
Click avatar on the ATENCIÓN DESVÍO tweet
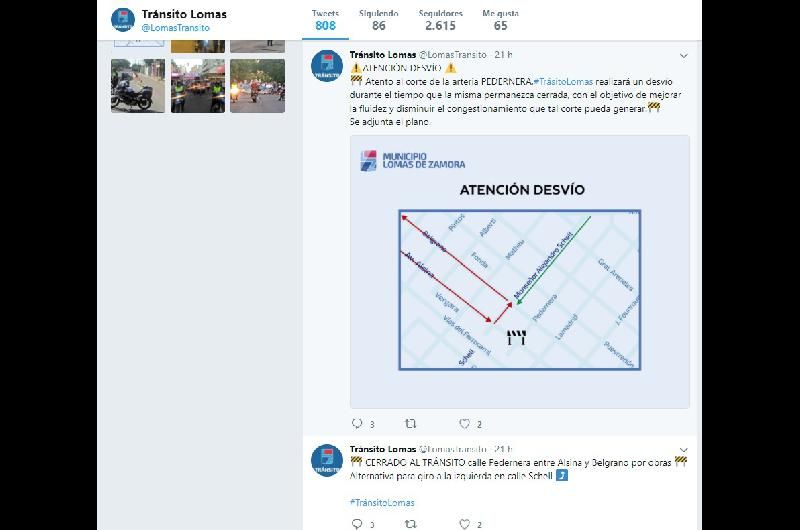(326, 65)
